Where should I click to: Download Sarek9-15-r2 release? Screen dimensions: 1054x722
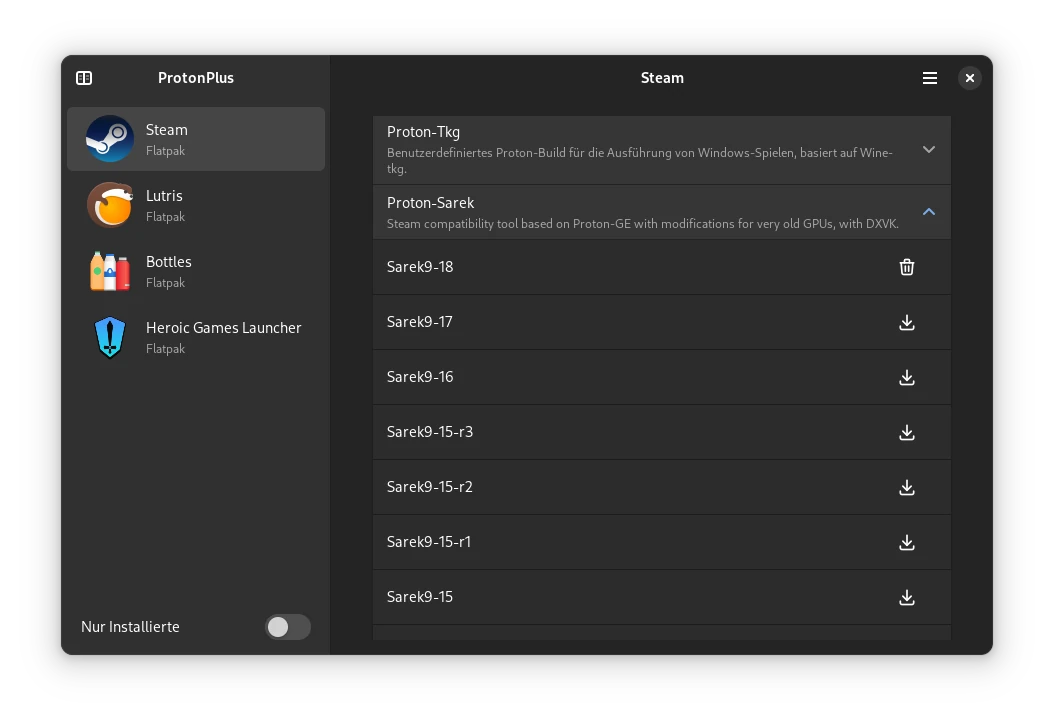coord(906,487)
